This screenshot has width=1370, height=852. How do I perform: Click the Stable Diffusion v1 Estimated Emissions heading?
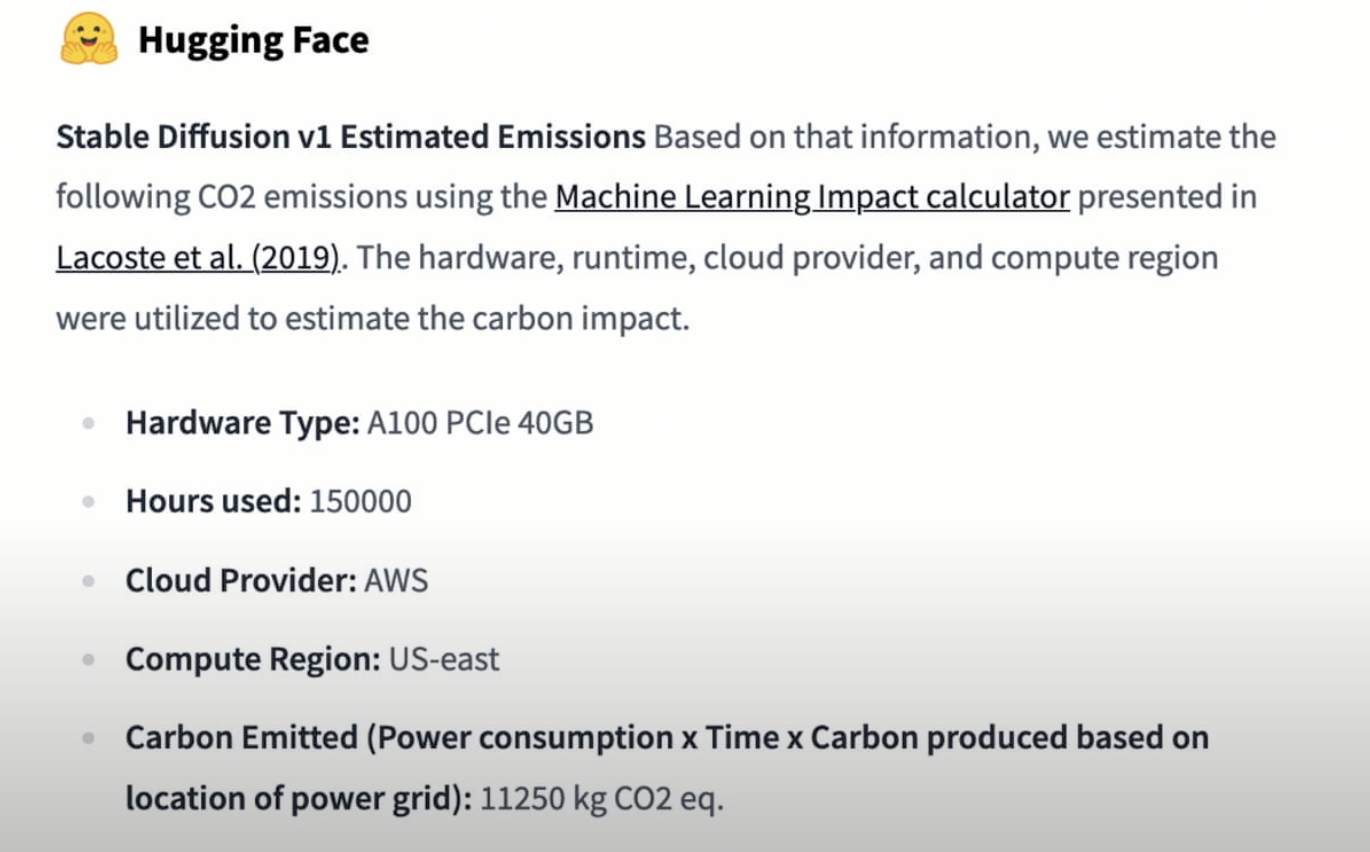pos(351,136)
